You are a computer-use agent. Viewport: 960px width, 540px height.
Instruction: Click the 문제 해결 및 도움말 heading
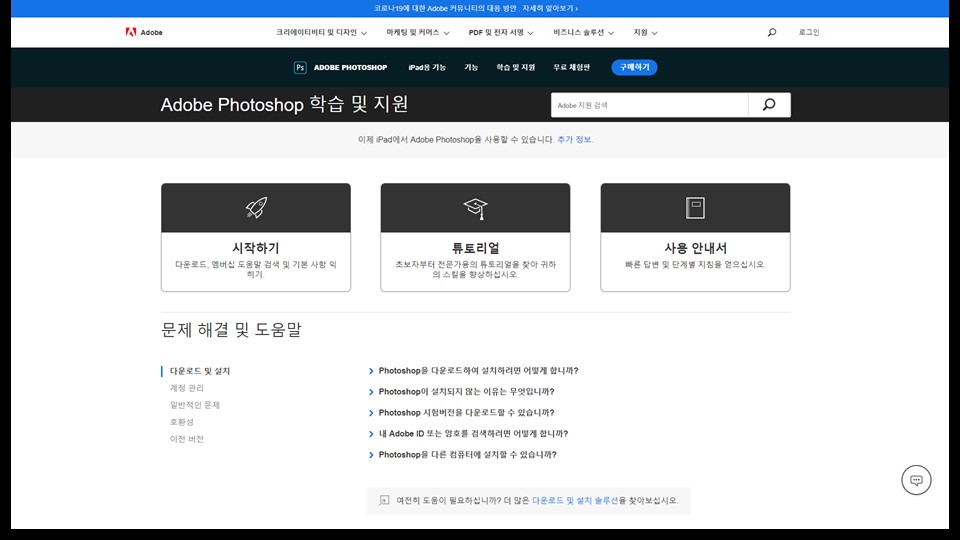coord(231,329)
